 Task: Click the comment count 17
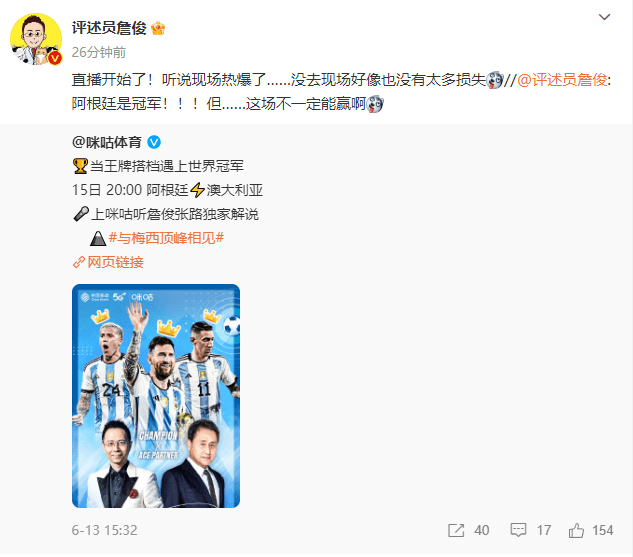[x=544, y=530]
